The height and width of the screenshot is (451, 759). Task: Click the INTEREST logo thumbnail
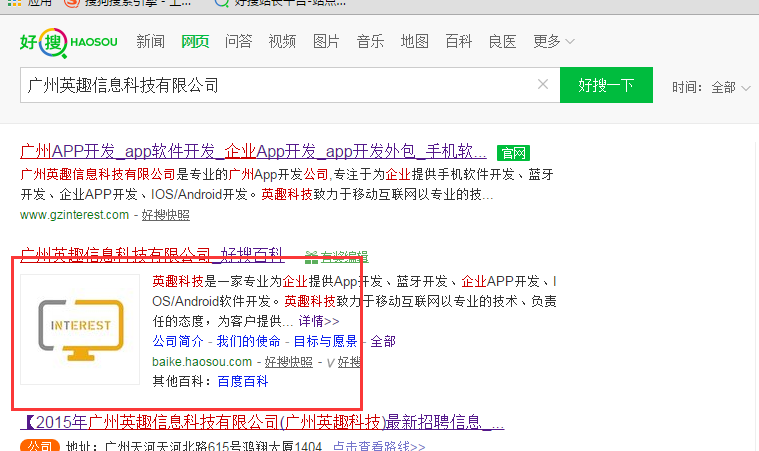(80, 330)
